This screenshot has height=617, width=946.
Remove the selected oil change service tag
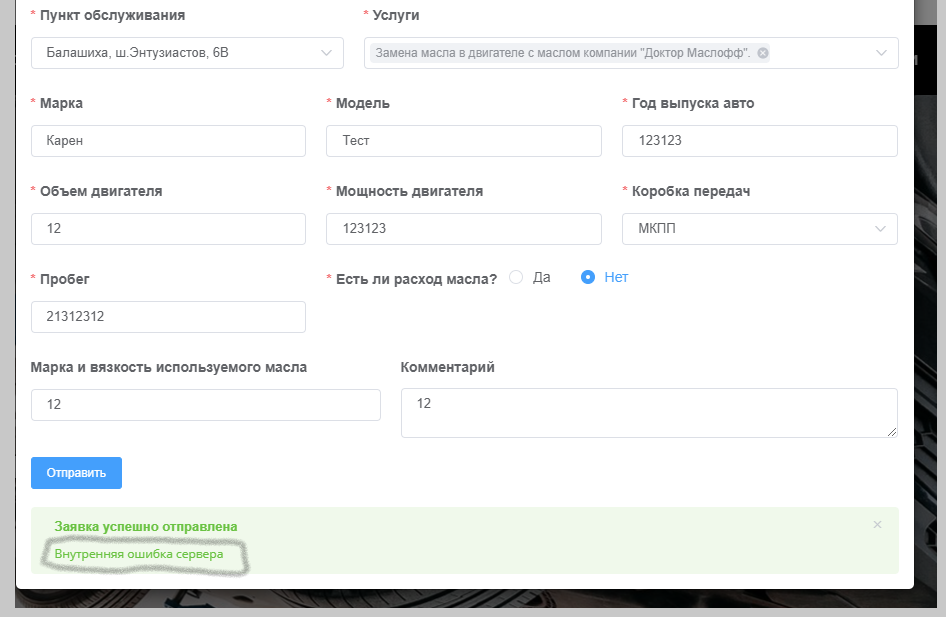click(x=763, y=53)
